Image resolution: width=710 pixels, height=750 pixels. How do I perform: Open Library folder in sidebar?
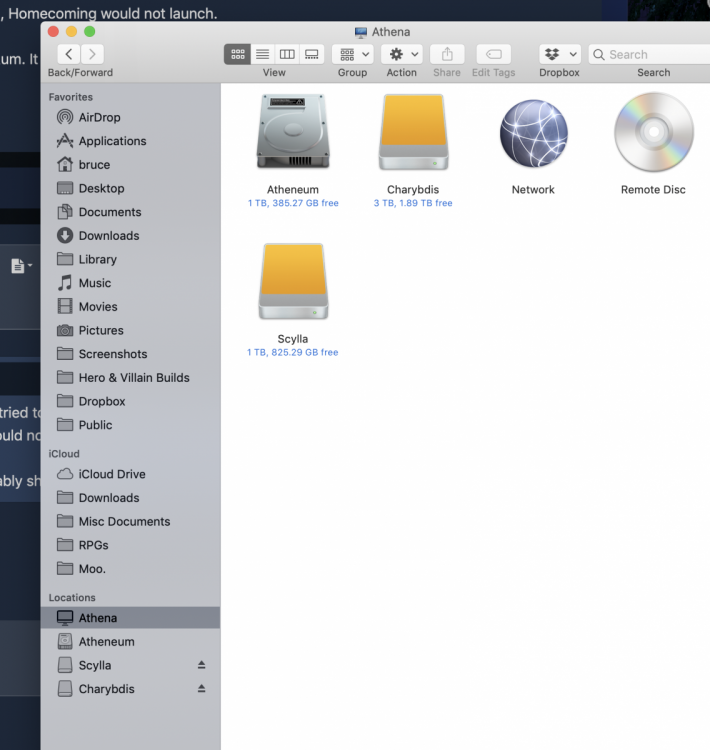click(x=130, y=259)
